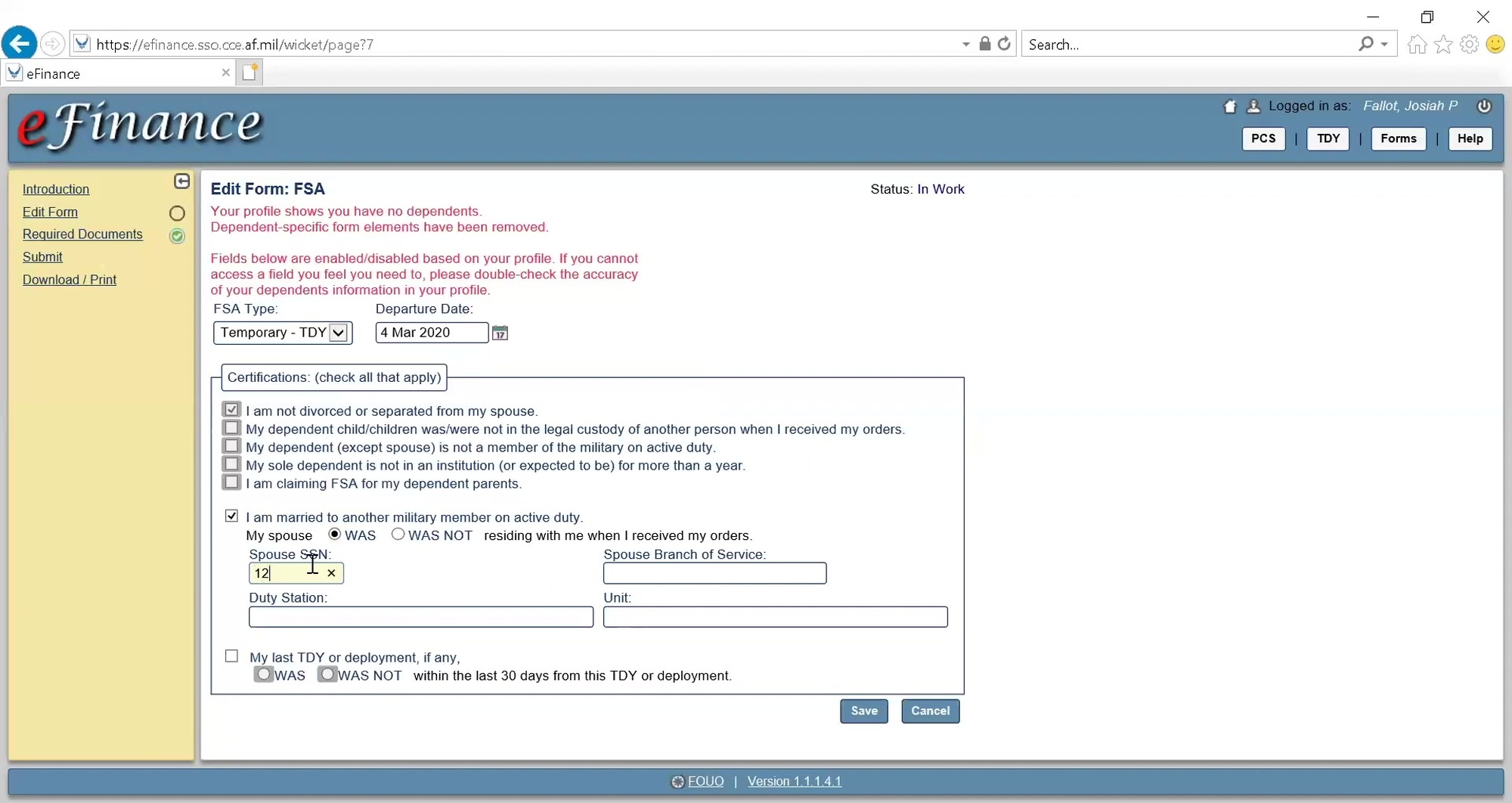The image size is (1512, 803).
Task: Open the Edit Form link
Action: (50, 212)
